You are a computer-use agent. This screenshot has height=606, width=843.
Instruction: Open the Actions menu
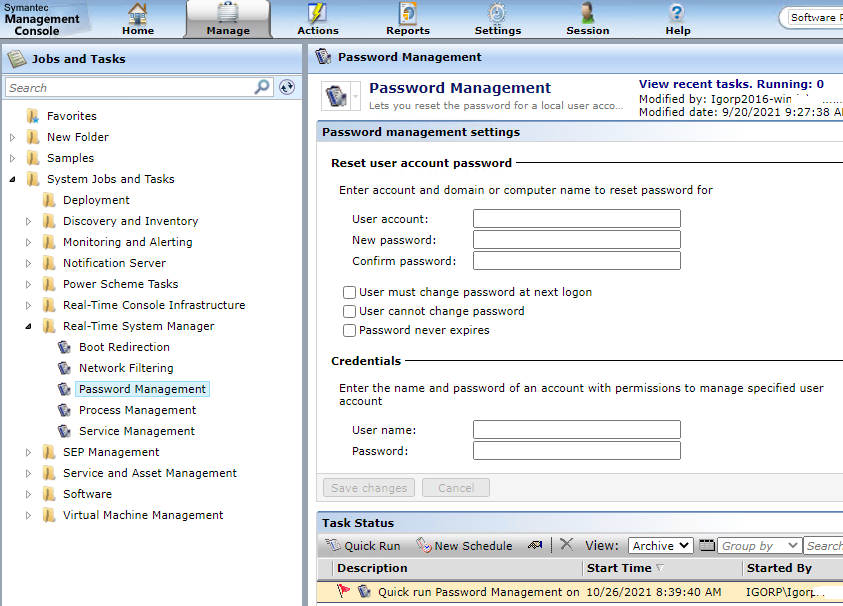tap(318, 19)
